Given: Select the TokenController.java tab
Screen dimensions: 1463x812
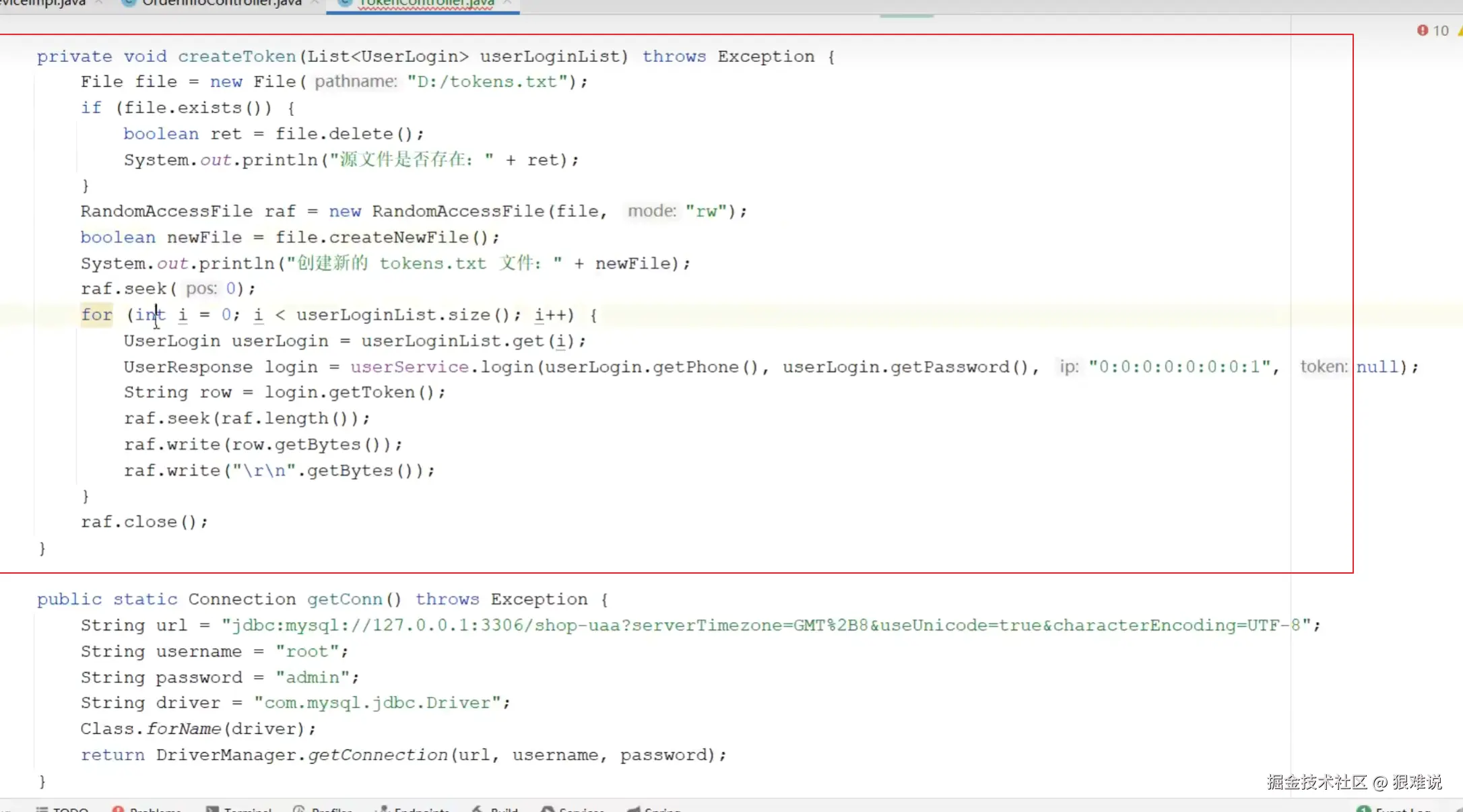Looking at the screenshot, I should (x=426, y=3).
